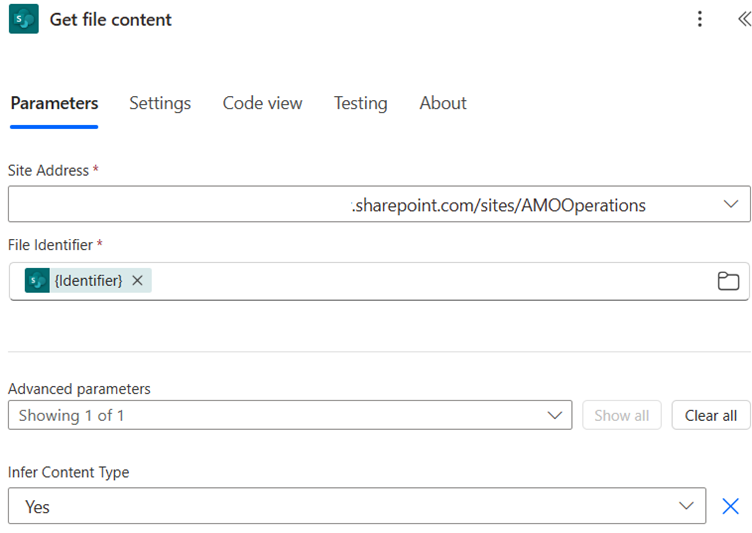Open the About tab

tap(443, 103)
